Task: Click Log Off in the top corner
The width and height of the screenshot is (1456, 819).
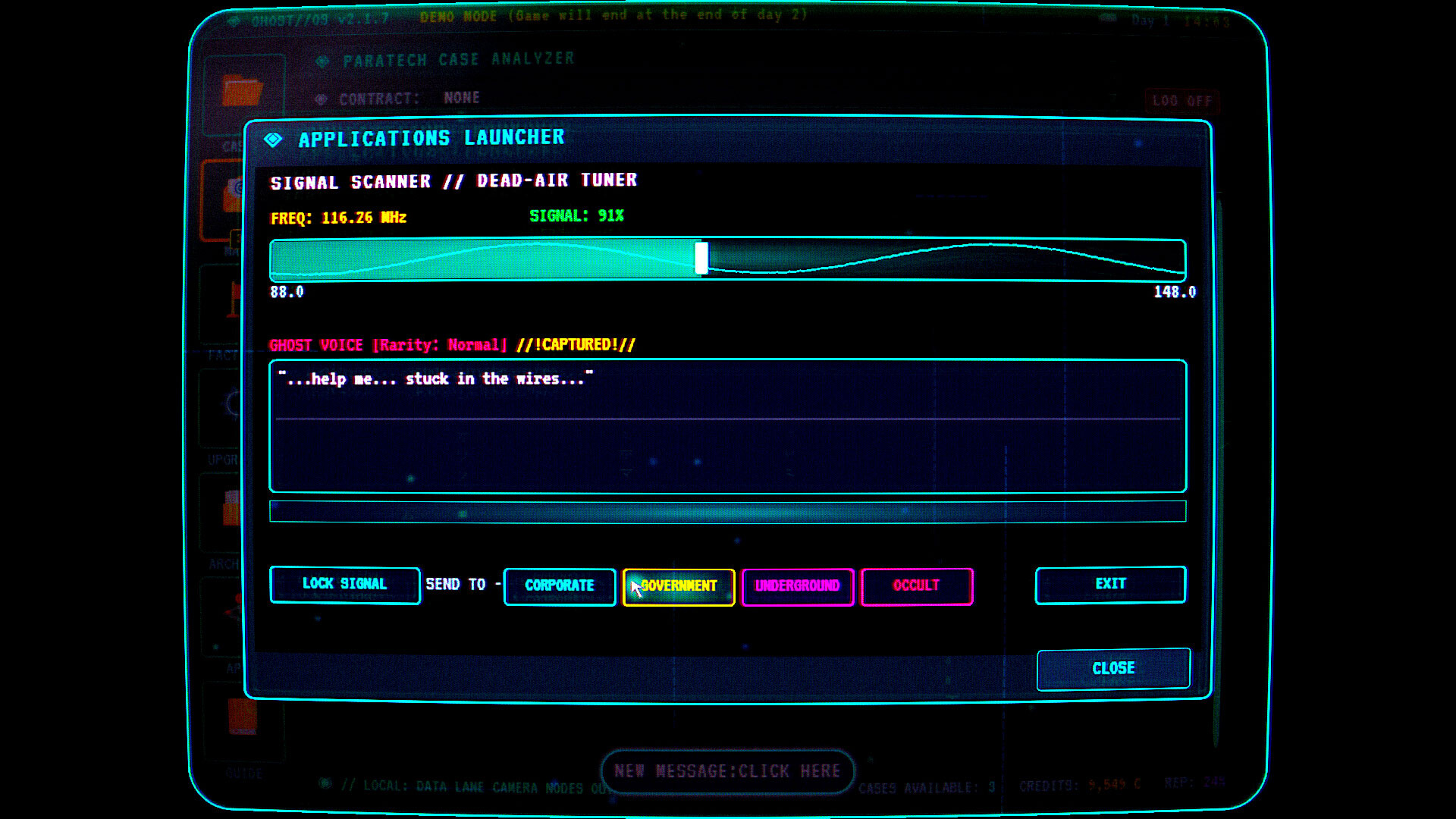Action: [x=1181, y=100]
